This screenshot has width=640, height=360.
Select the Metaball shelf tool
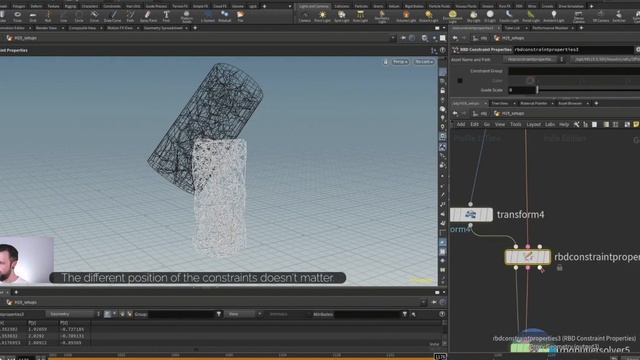224,16
